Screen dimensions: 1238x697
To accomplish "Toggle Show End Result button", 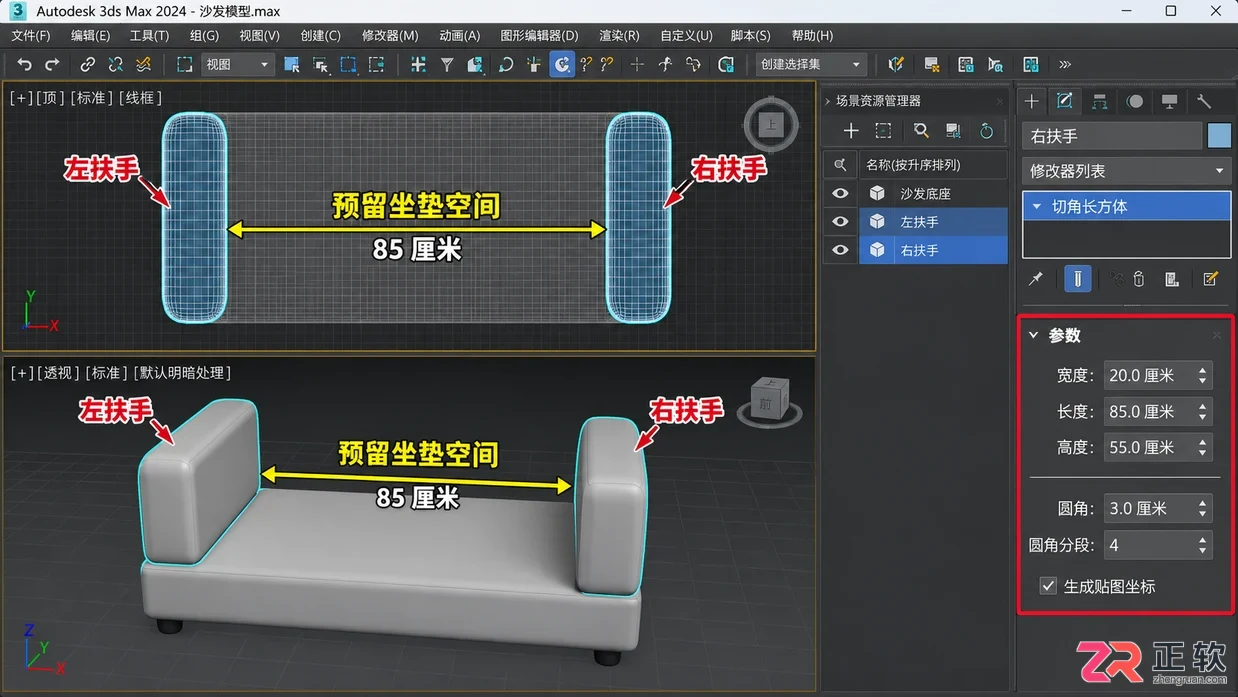I will (1077, 279).
